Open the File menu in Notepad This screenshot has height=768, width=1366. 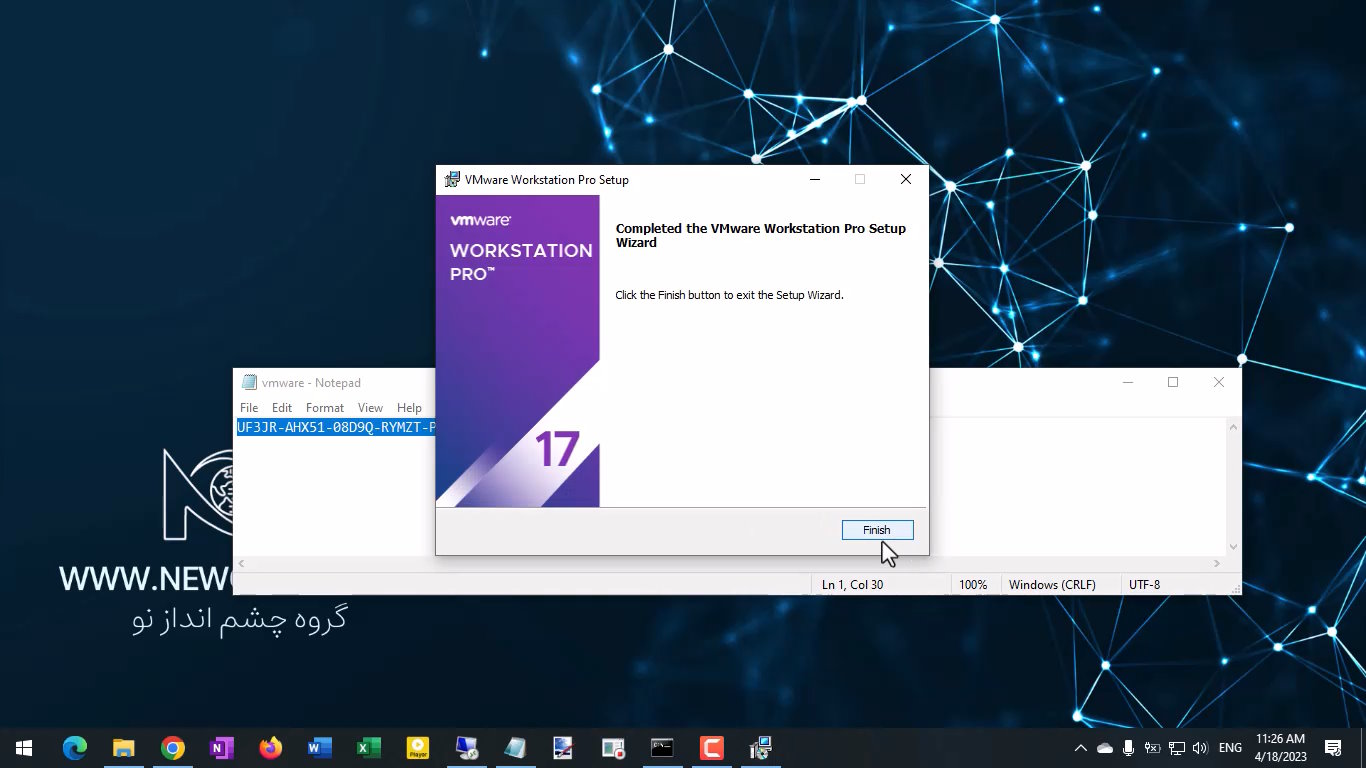(249, 408)
